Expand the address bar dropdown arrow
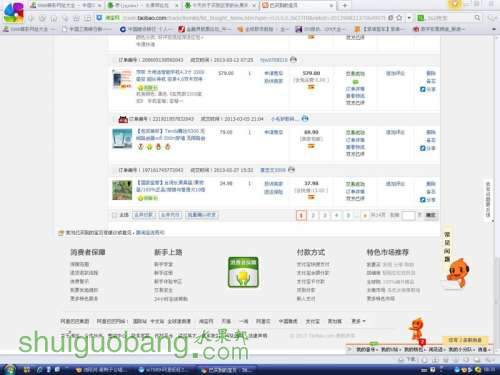This screenshot has width=500, height=375. coord(409,18)
